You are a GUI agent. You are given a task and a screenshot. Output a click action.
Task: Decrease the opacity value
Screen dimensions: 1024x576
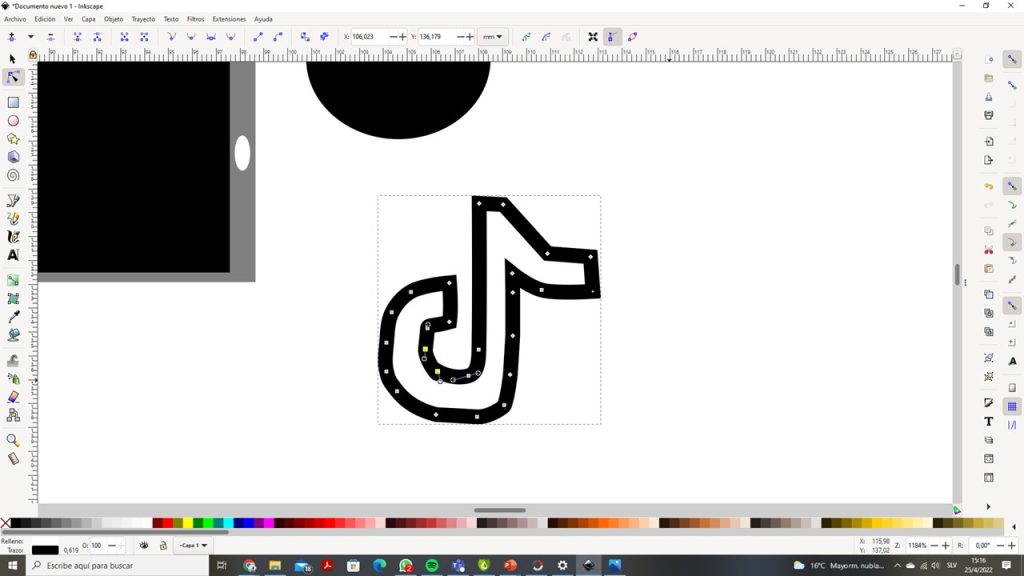(x=112, y=545)
